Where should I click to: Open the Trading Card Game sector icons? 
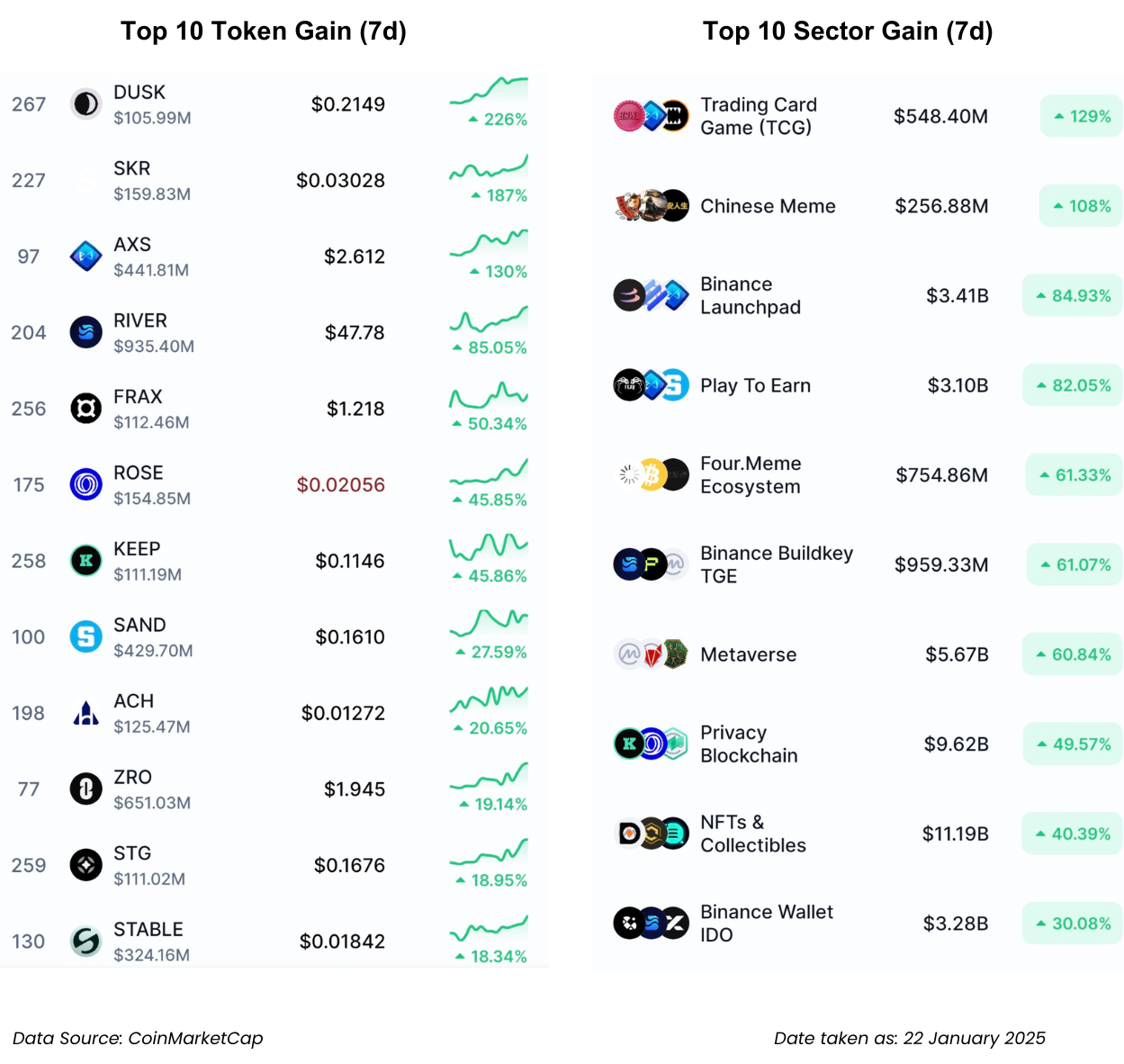[x=651, y=116]
